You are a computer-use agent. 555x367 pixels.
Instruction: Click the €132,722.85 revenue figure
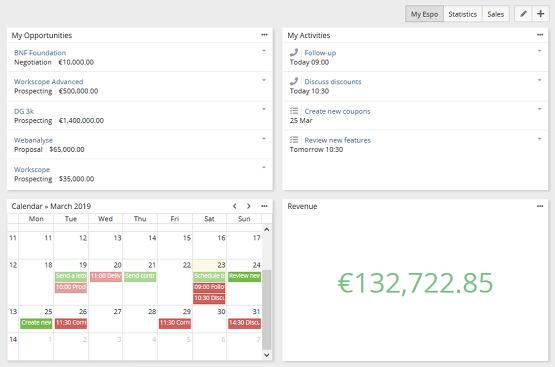pos(415,283)
